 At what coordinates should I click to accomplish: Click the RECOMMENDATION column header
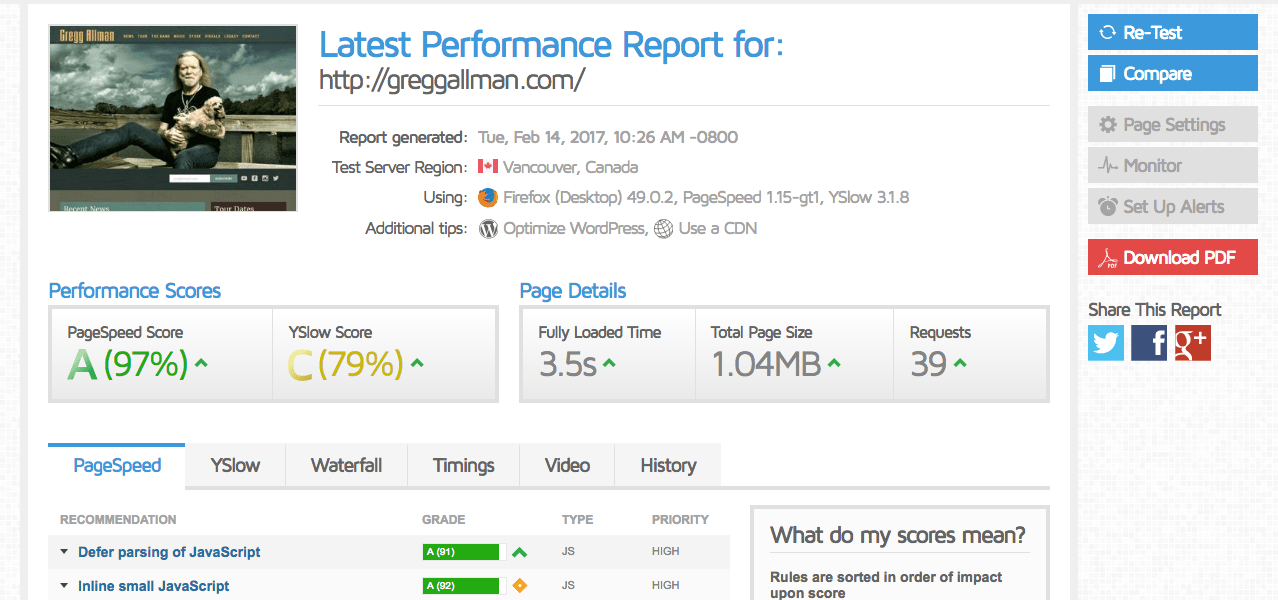[x=118, y=520]
